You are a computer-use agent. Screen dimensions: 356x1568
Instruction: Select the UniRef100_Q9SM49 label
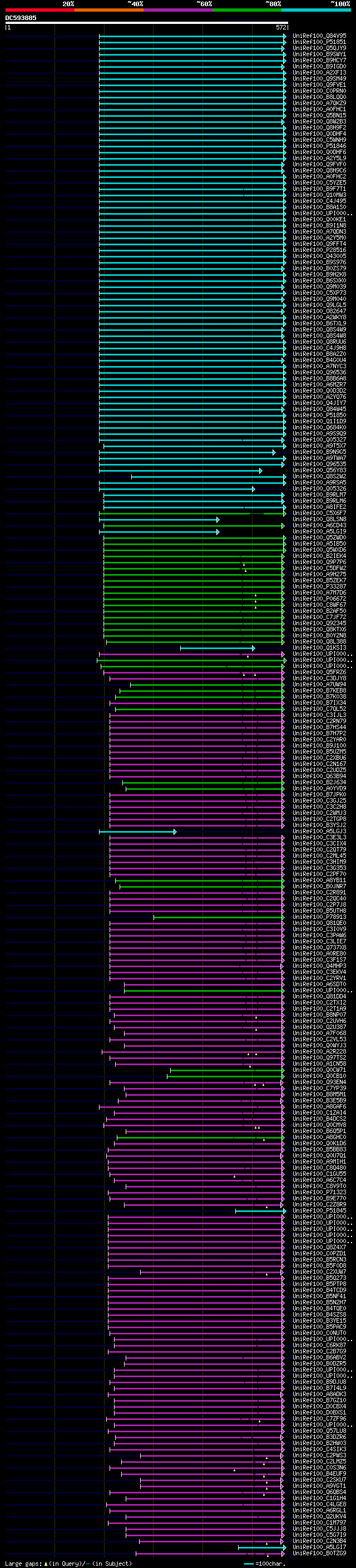[319, 78]
